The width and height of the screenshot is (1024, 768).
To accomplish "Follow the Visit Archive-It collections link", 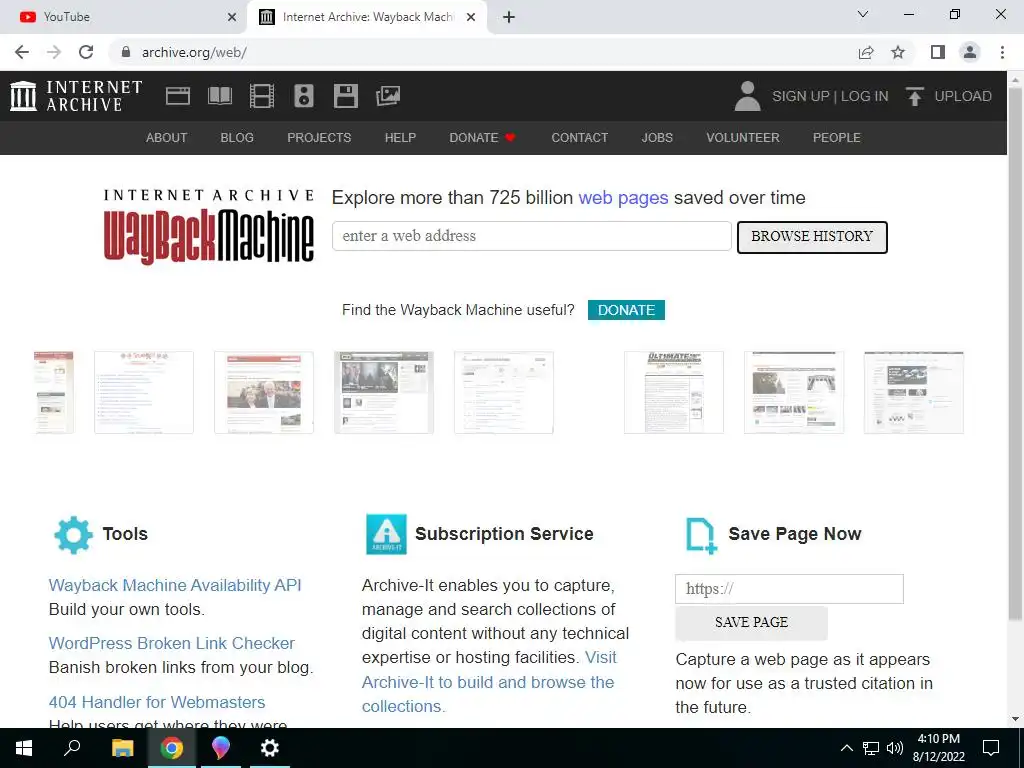I will tap(488, 682).
